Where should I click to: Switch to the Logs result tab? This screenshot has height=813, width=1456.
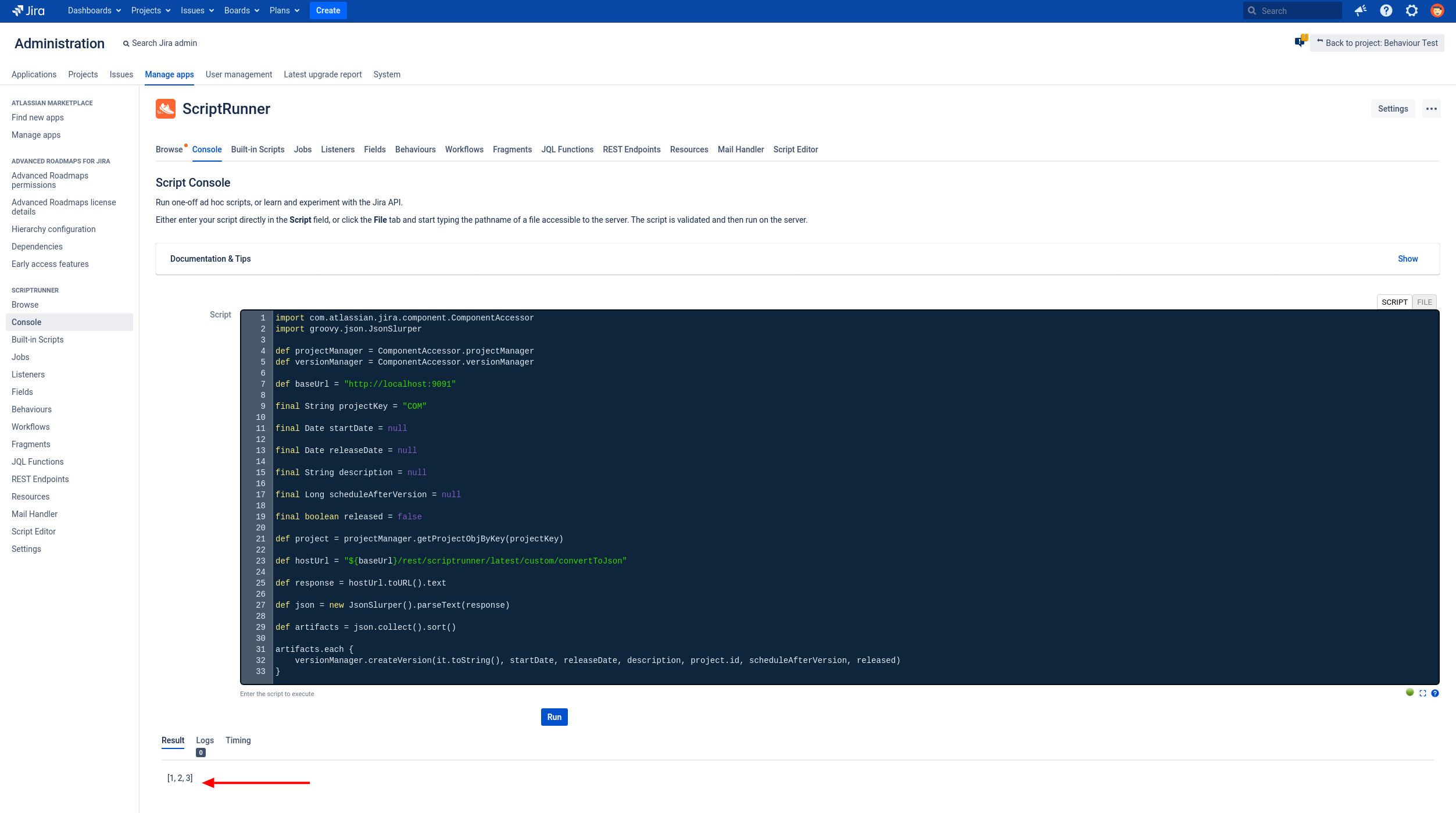(x=205, y=740)
